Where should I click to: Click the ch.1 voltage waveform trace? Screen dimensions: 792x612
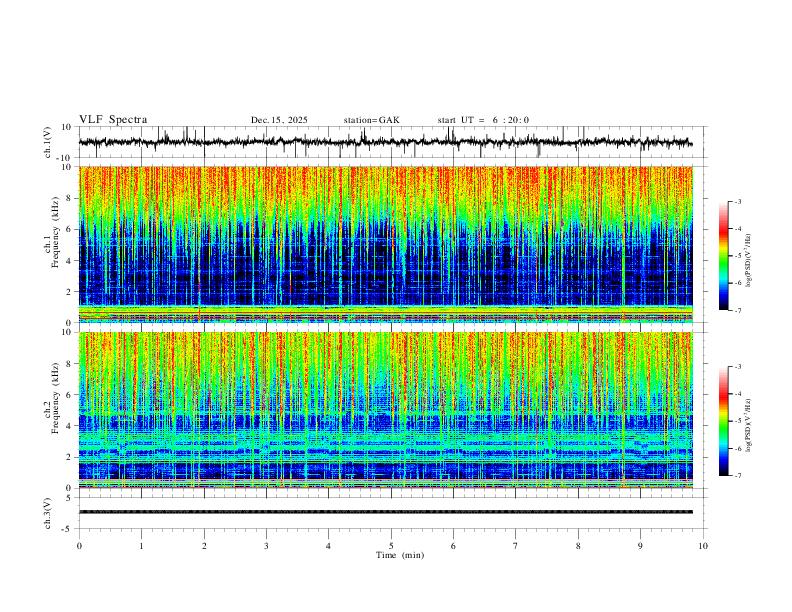click(385, 142)
